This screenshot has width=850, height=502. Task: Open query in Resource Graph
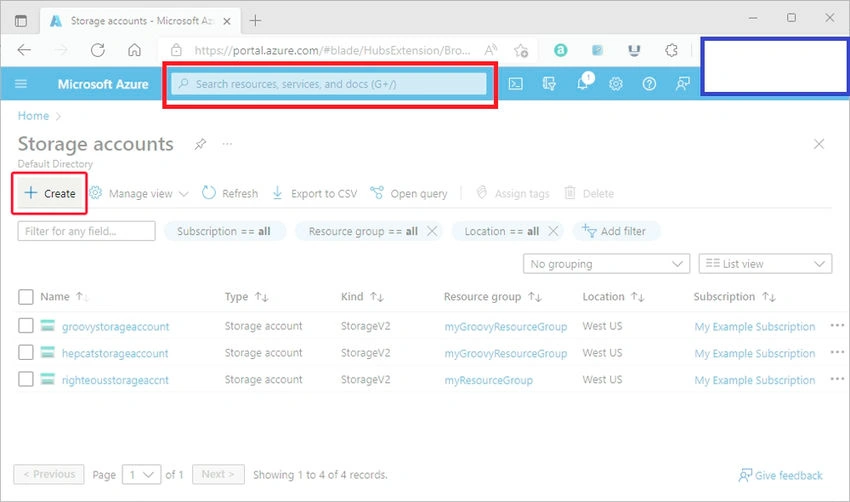coord(409,194)
